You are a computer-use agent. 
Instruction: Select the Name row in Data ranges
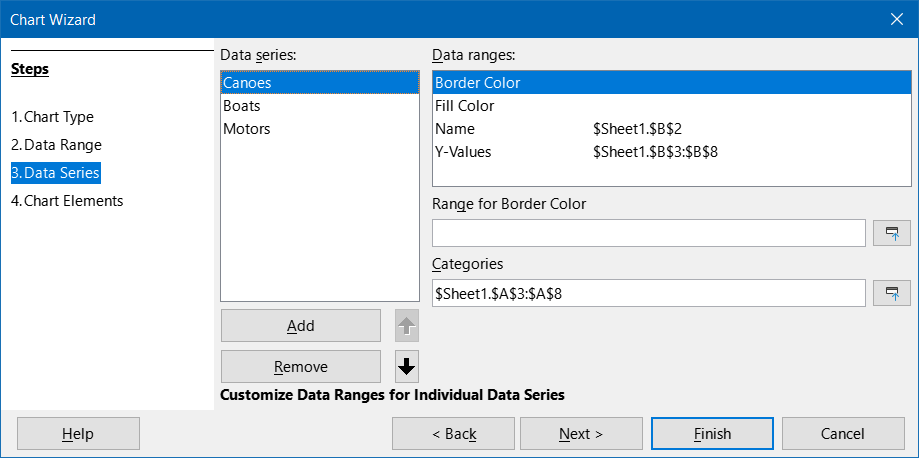click(x=672, y=129)
